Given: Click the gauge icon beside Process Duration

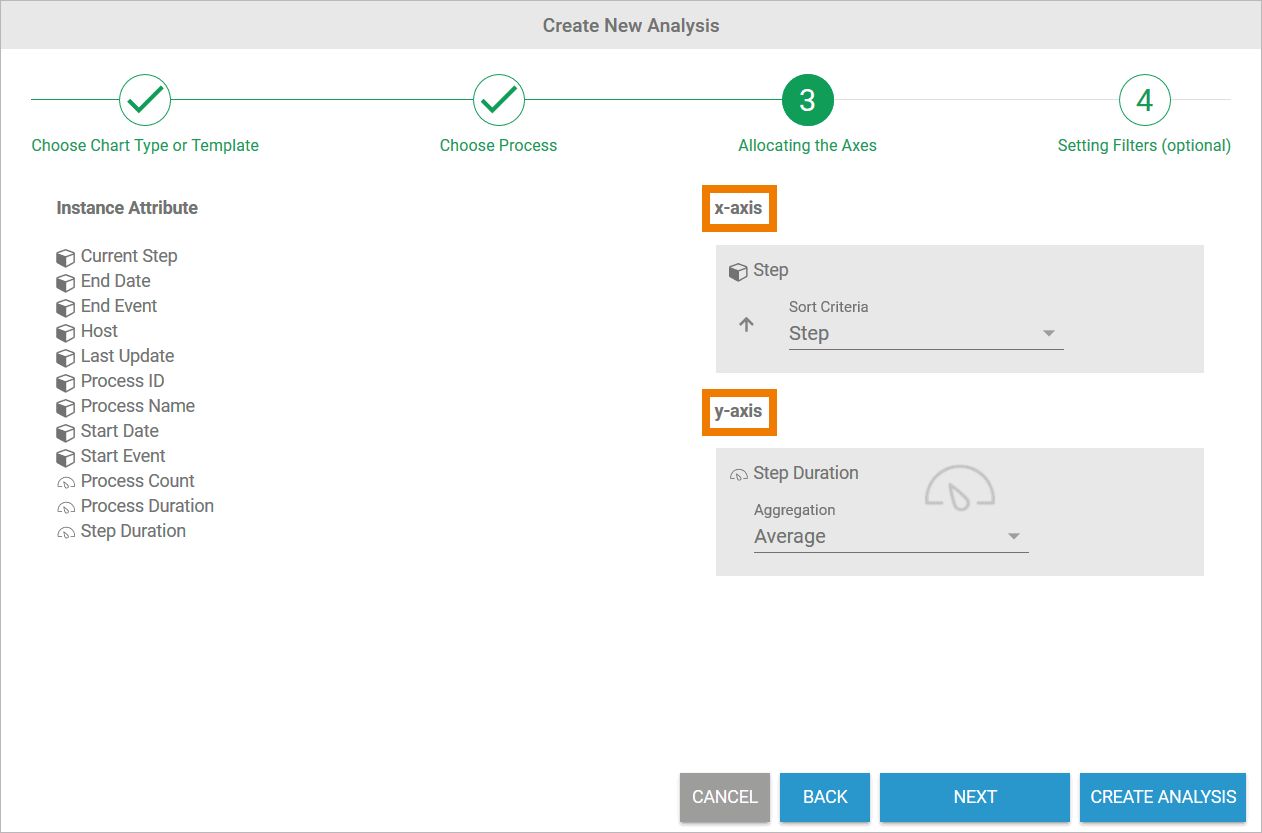Looking at the screenshot, I should pyautogui.click(x=66, y=507).
